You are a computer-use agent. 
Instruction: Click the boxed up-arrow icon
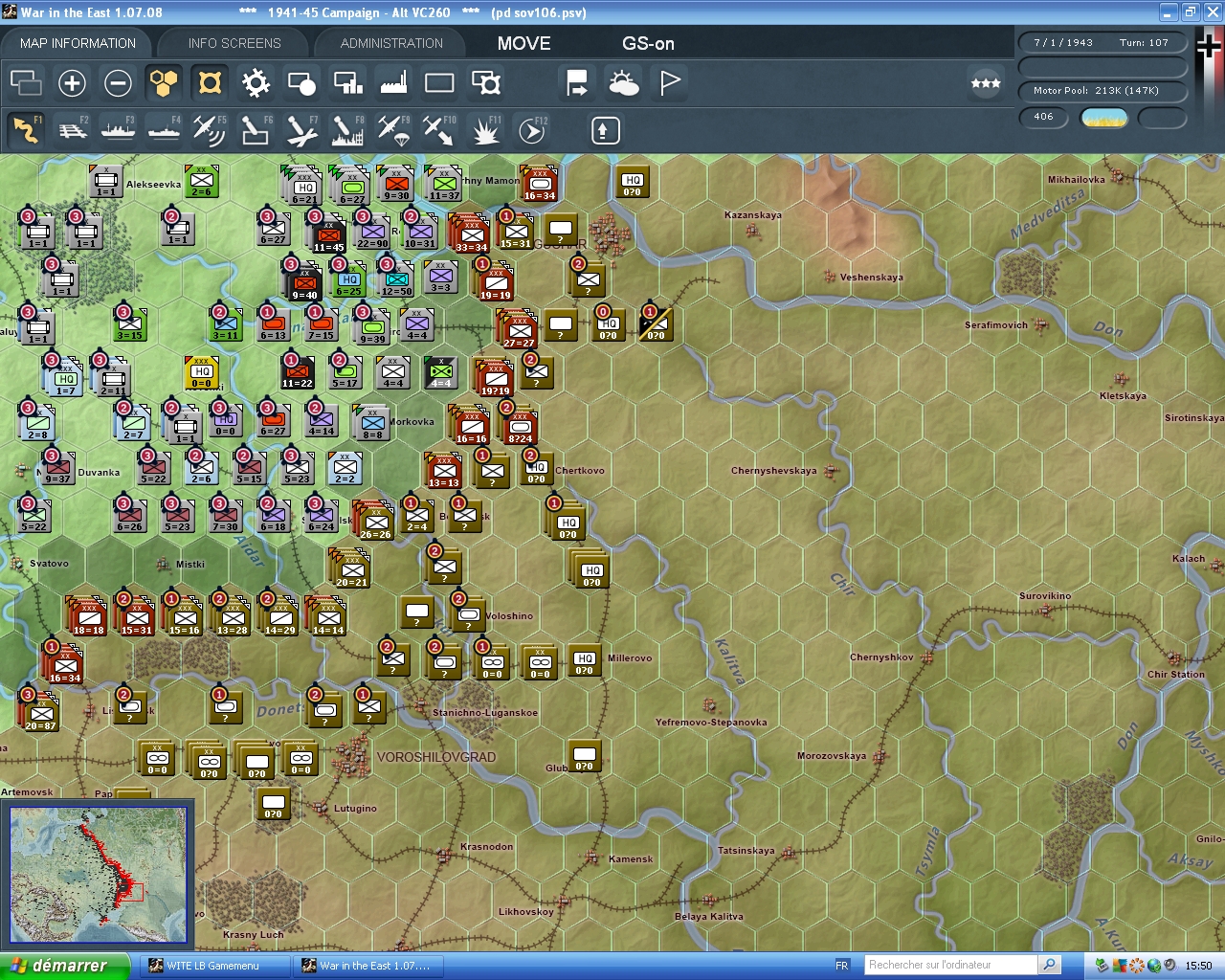click(605, 130)
